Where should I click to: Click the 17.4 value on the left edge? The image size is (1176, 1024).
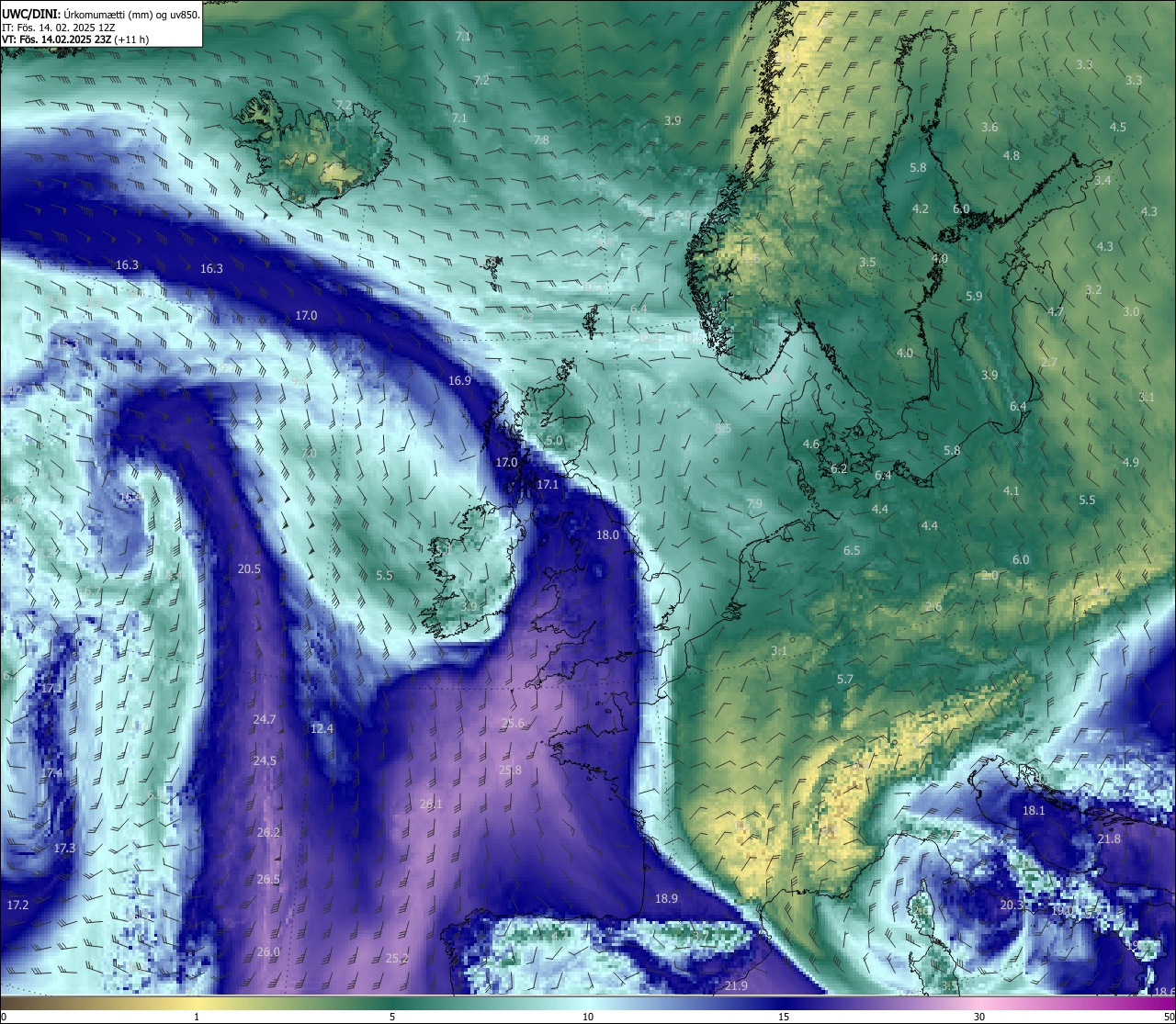[52, 773]
